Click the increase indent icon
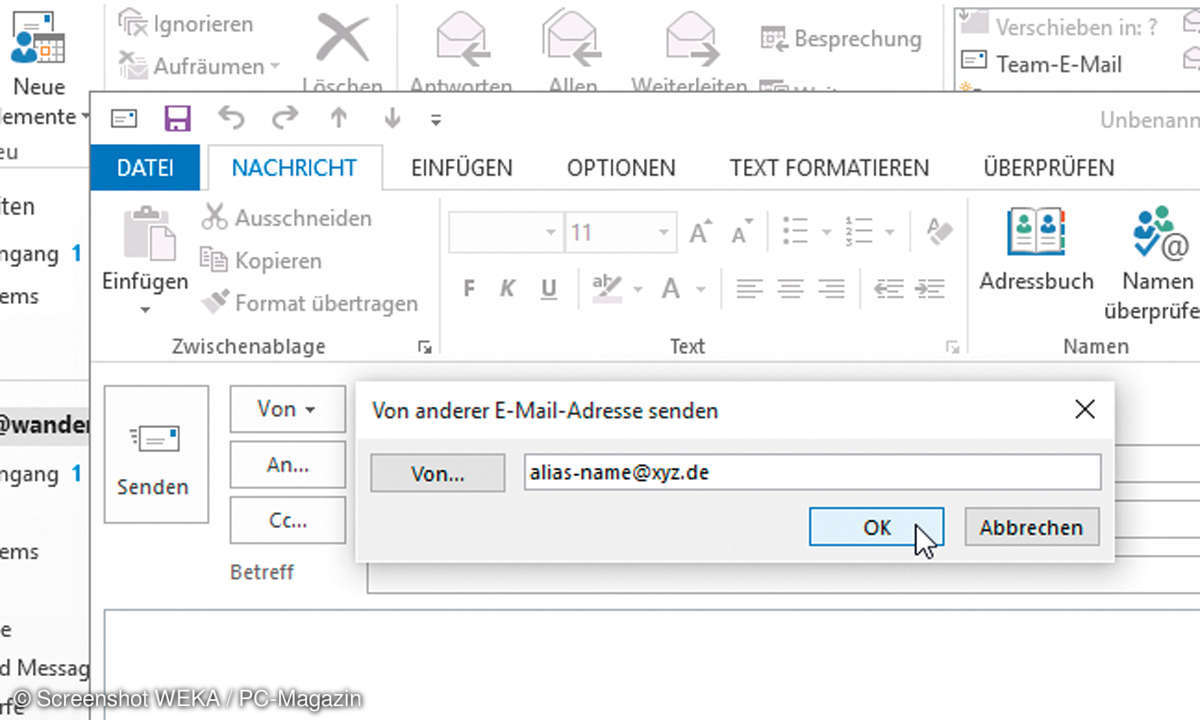 click(x=929, y=290)
